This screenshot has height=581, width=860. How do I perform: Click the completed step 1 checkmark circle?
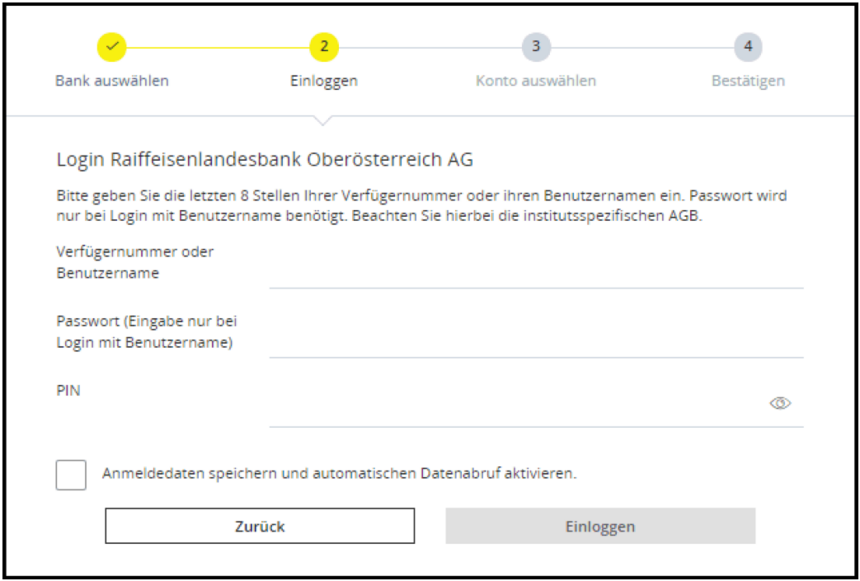pos(112,47)
